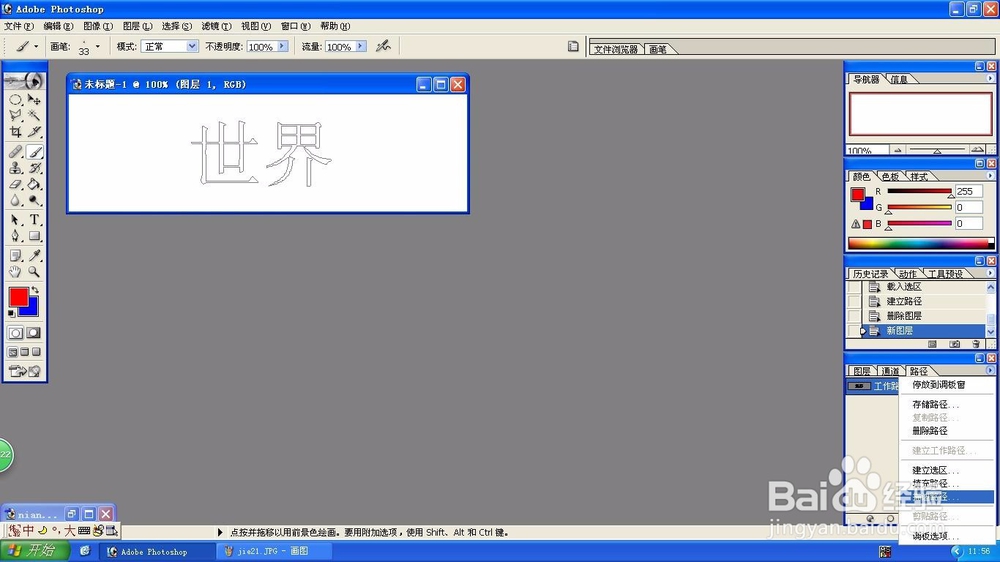
Task: Switch to the 色板 tab
Action: click(890, 177)
